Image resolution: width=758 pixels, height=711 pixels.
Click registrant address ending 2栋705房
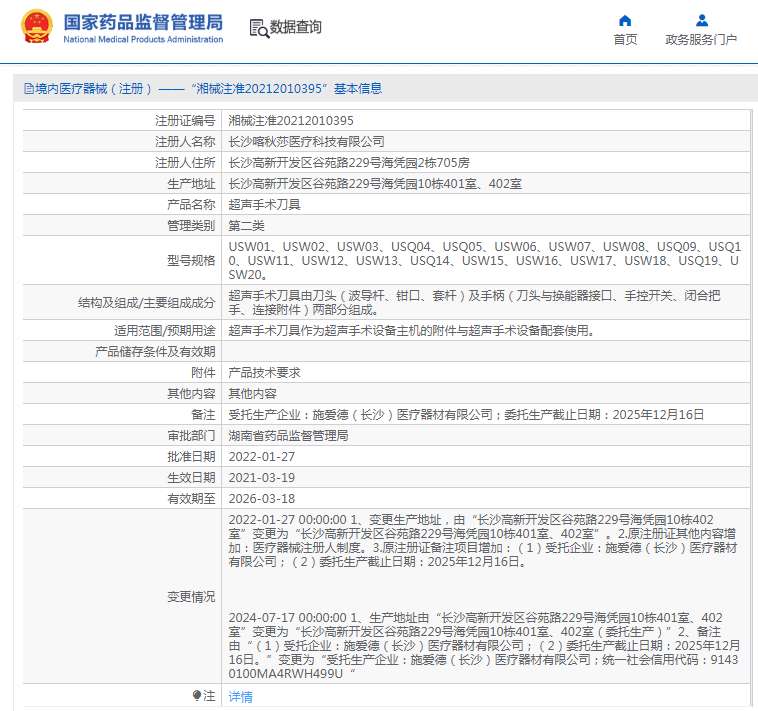click(349, 162)
